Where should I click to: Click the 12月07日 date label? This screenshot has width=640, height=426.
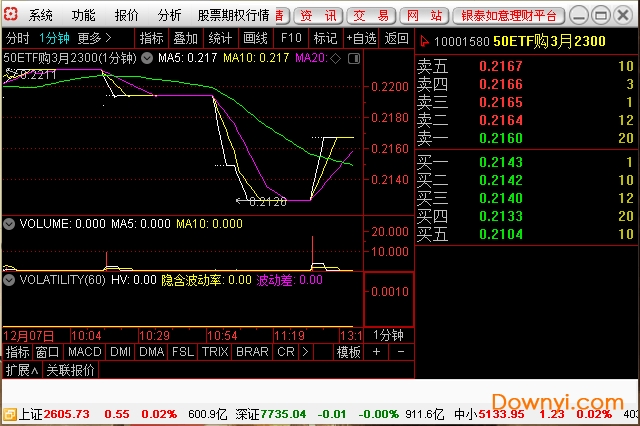(x=29, y=336)
